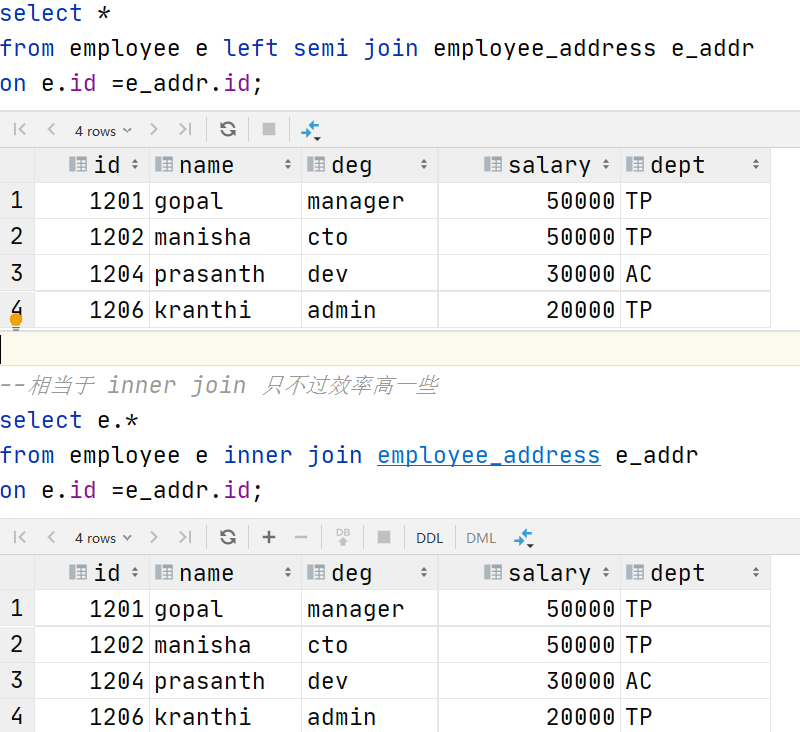Sort lower table by deg column
This screenshot has height=732, width=800.
424,573
